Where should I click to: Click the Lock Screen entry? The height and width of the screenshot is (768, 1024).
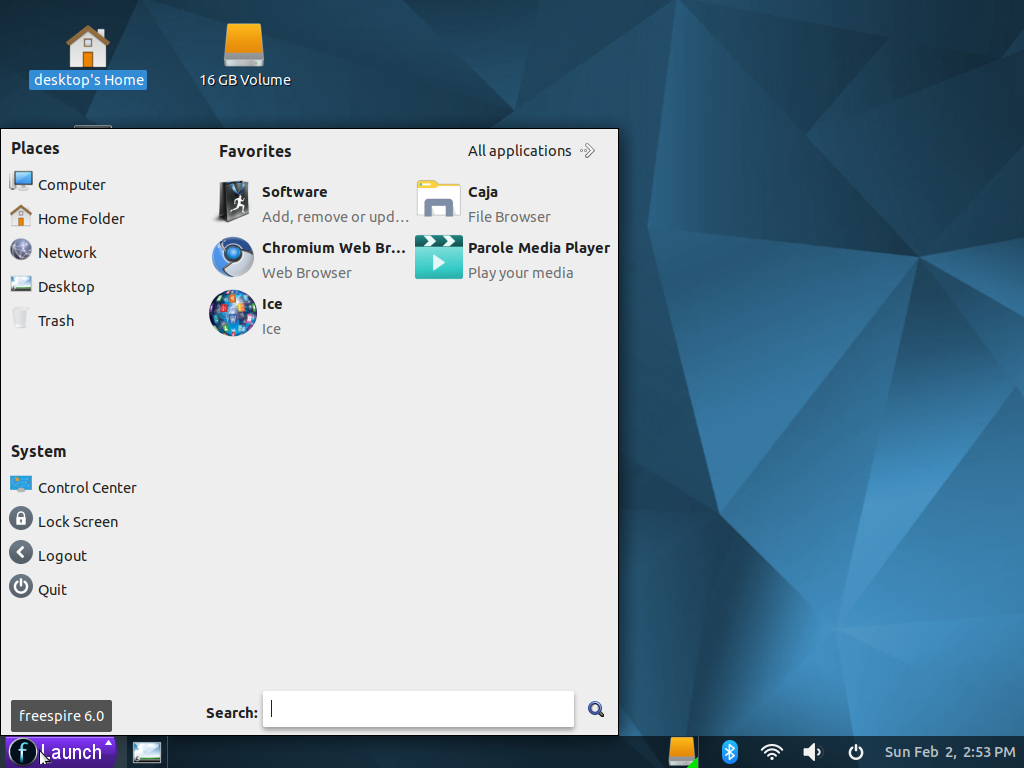(x=77, y=521)
